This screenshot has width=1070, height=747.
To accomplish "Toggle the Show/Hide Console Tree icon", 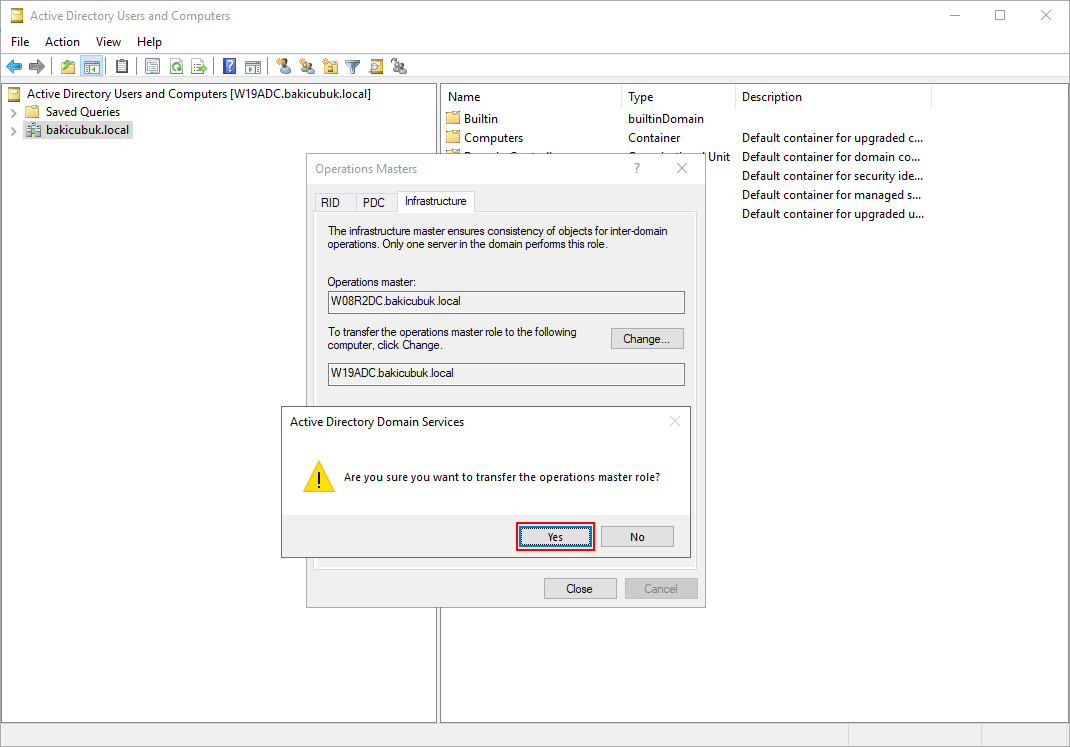I will coord(92,67).
